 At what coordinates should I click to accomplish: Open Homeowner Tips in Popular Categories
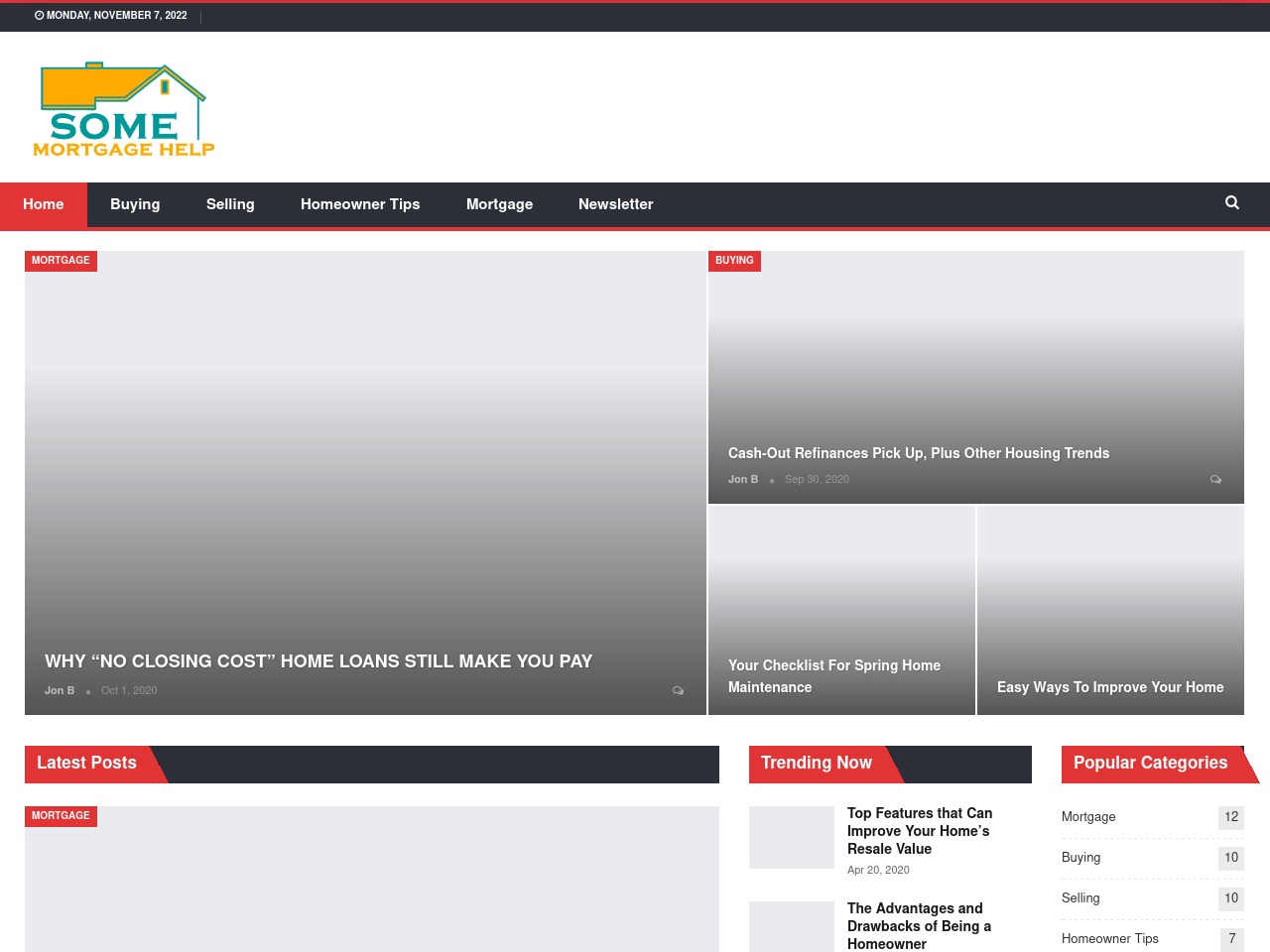pyautogui.click(x=1110, y=939)
